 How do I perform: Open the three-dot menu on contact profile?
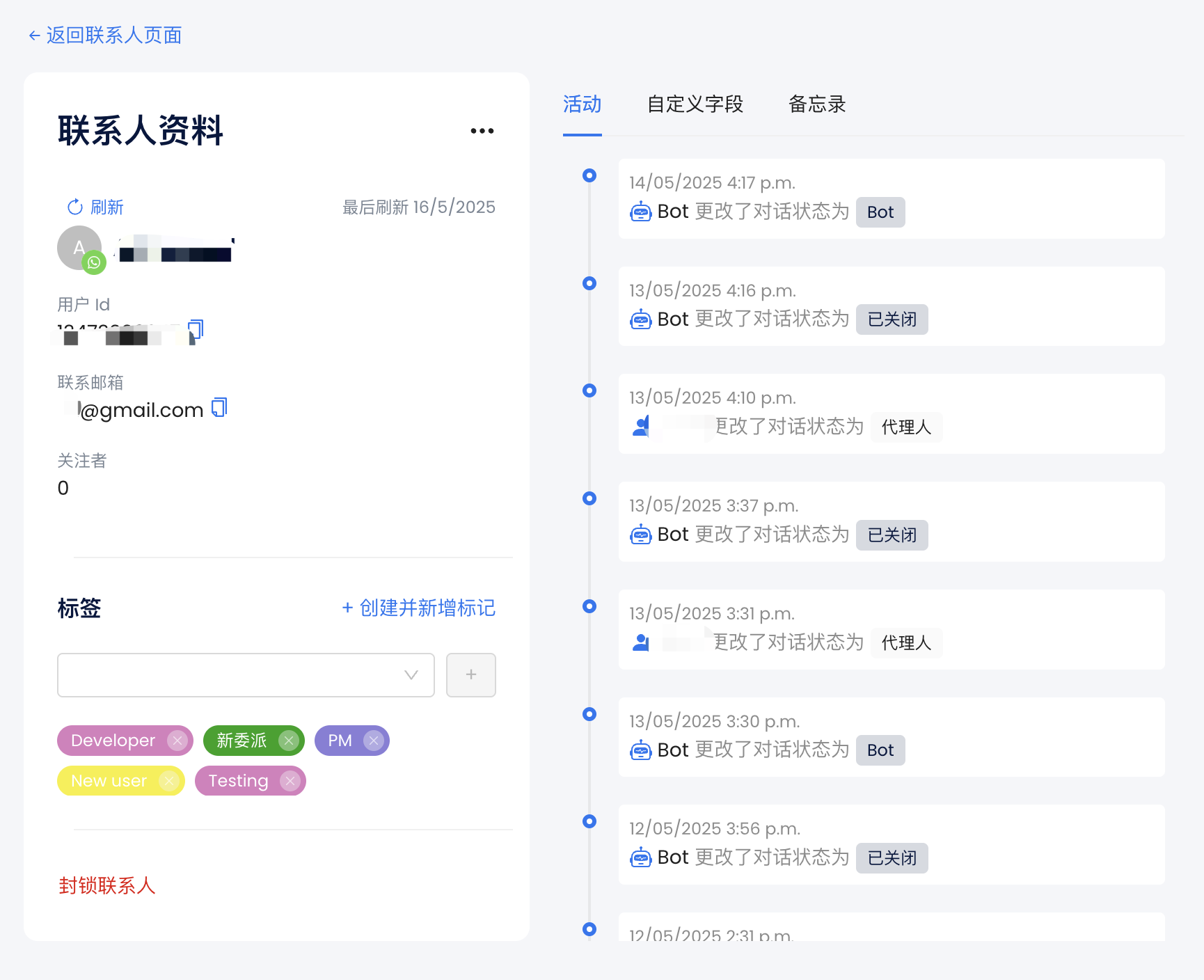[482, 131]
